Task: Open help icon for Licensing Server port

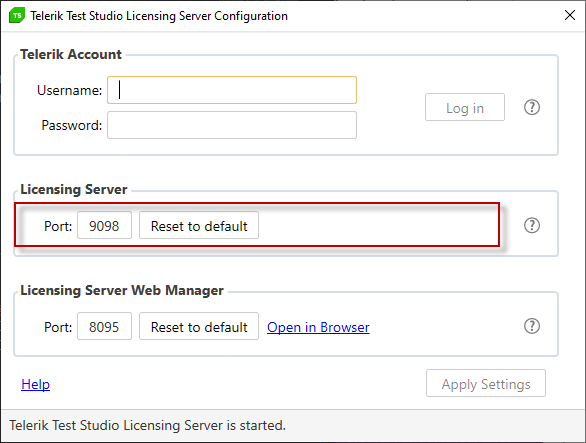Action: pos(531,225)
